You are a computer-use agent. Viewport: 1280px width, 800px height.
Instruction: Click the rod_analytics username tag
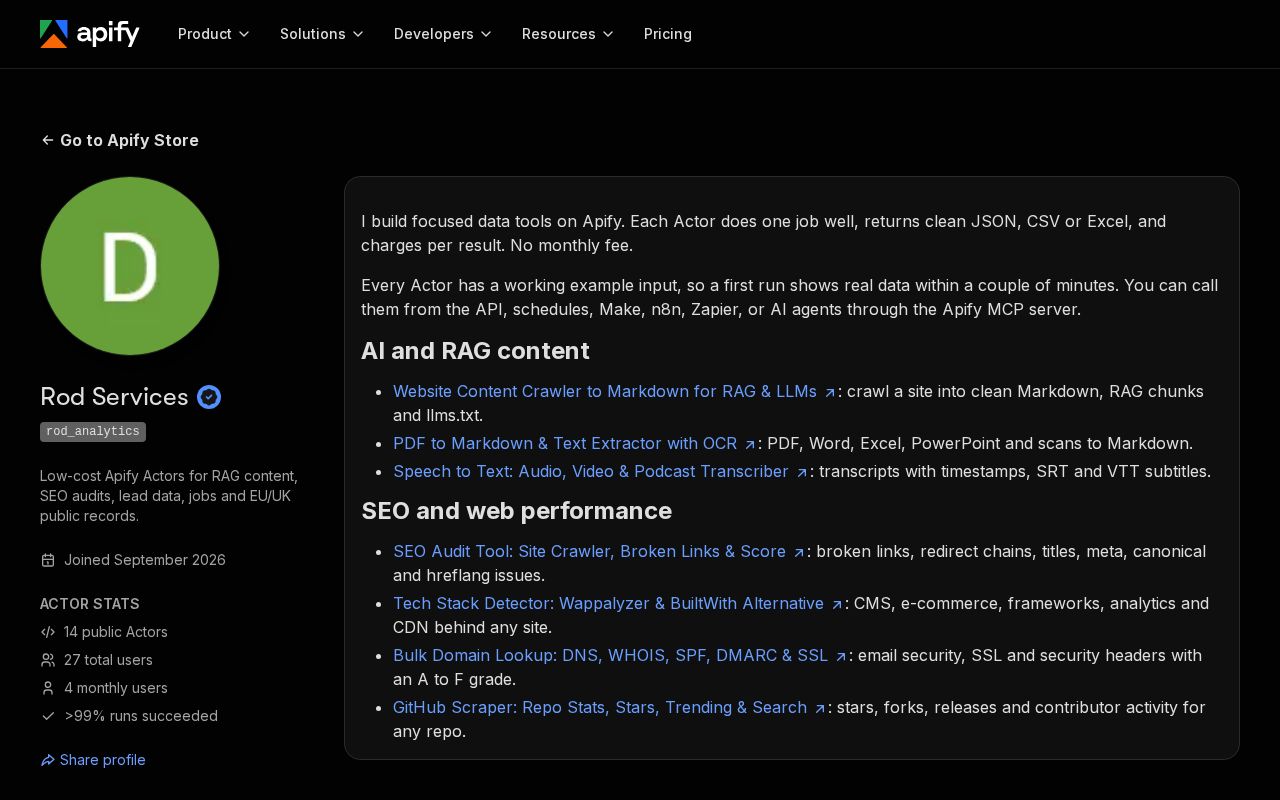pos(93,432)
